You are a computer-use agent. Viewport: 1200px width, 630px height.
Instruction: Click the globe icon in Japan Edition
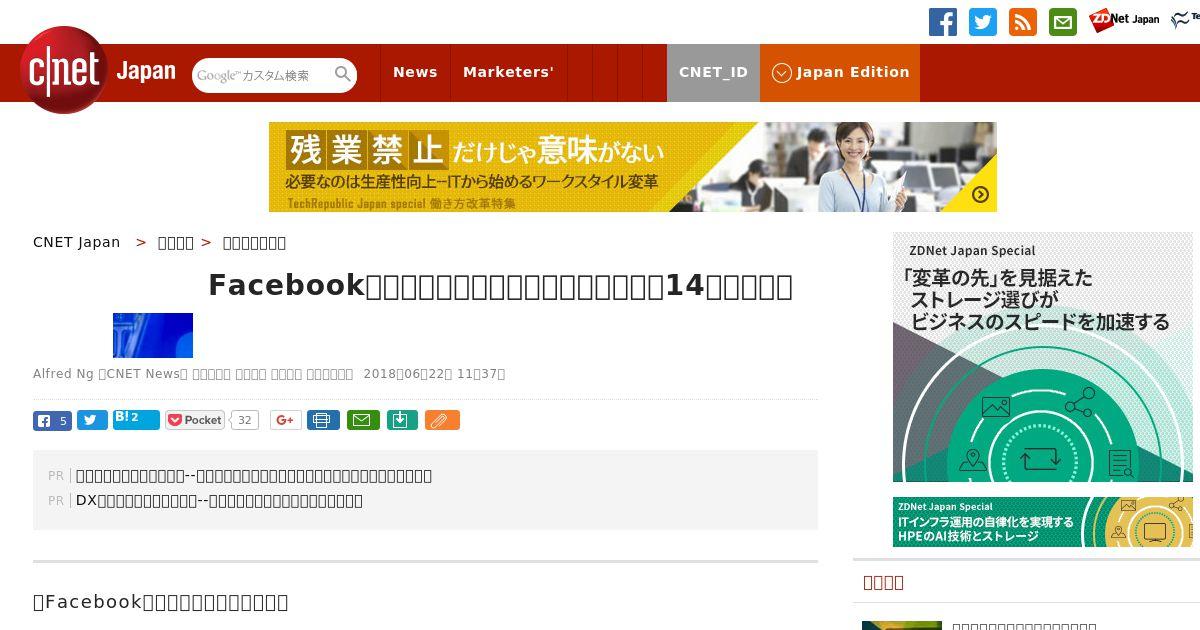point(782,73)
